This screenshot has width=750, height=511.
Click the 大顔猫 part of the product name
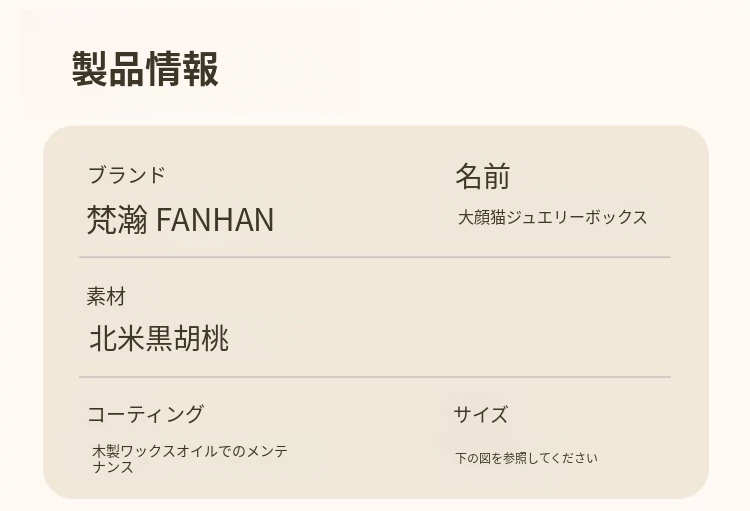coord(483,217)
